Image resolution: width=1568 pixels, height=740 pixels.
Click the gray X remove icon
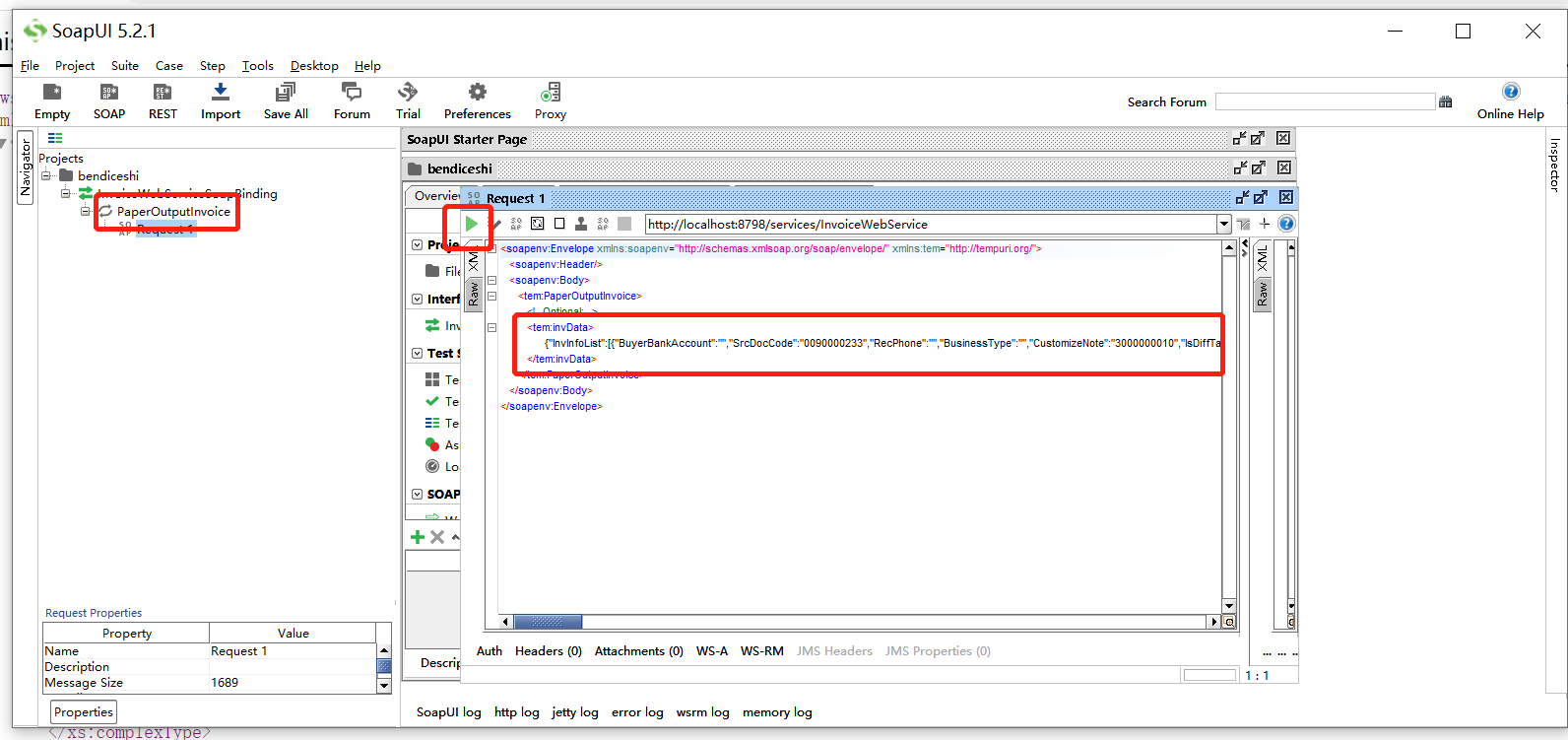[x=437, y=537]
